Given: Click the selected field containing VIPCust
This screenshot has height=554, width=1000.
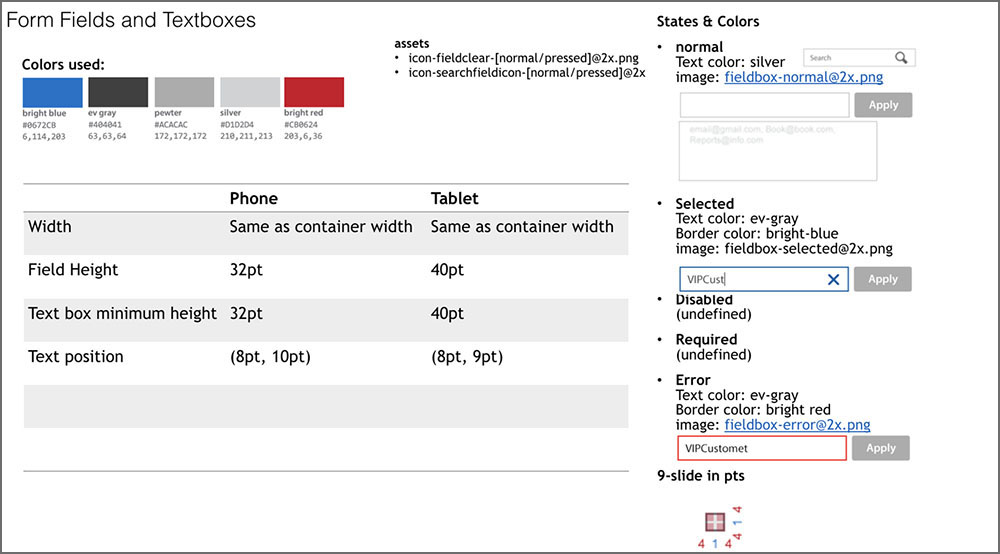Looking at the screenshot, I should click(763, 279).
